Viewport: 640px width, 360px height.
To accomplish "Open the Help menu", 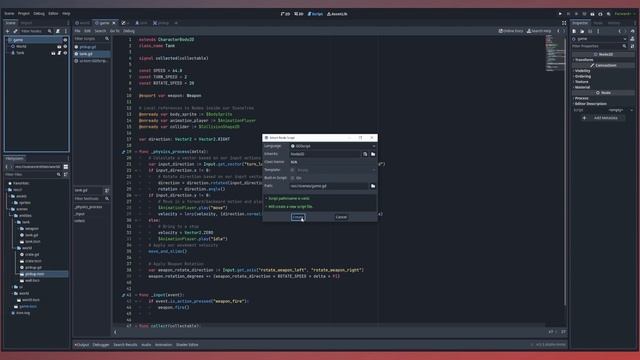I will click(x=66, y=13).
